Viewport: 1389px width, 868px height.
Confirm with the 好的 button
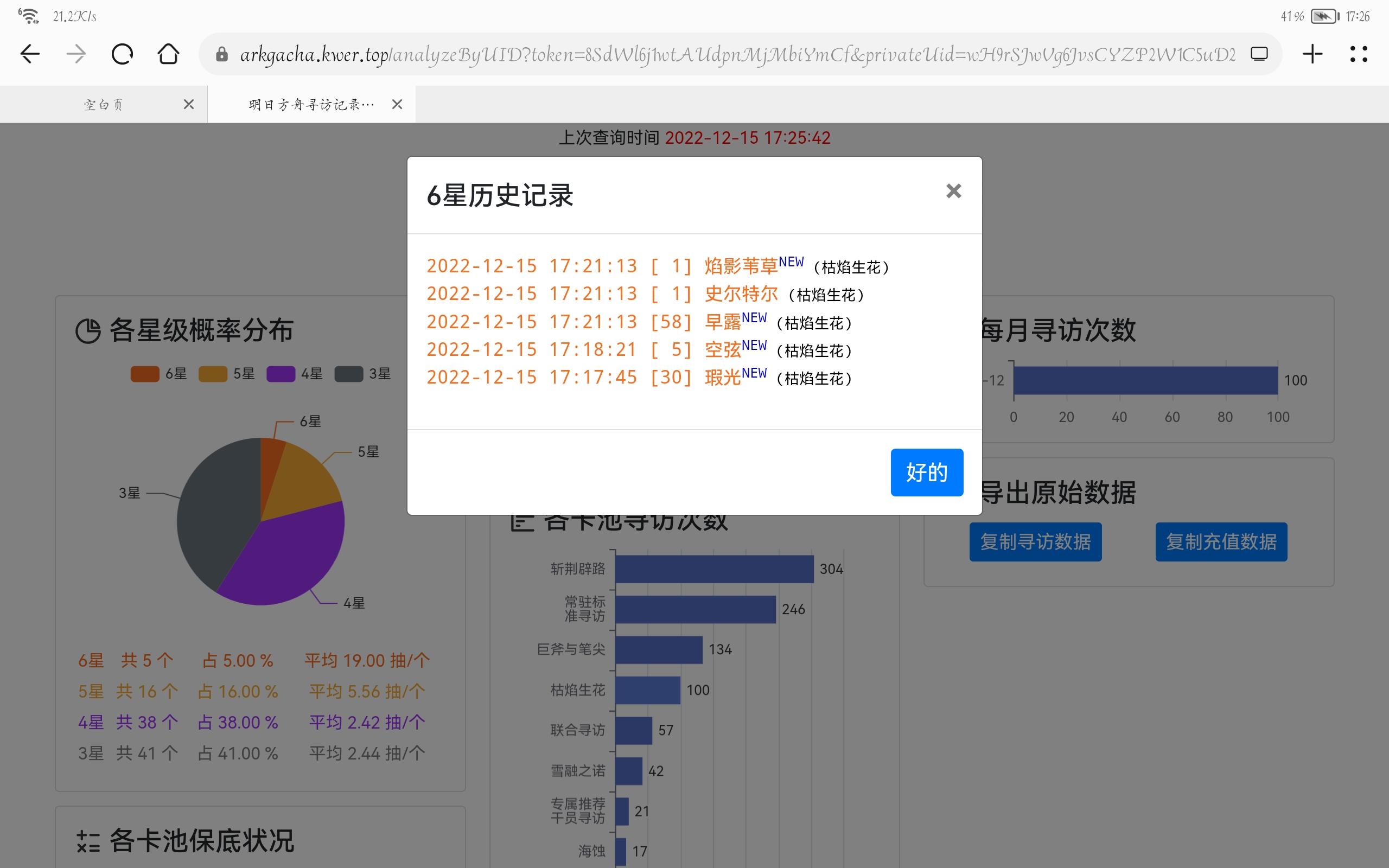(x=927, y=473)
